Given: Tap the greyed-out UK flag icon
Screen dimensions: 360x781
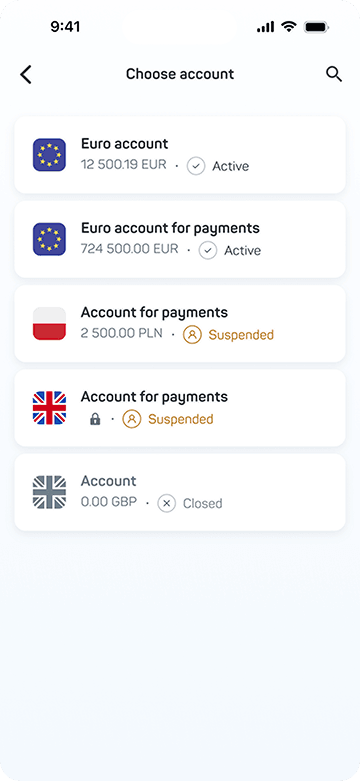Looking at the screenshot, I should tap(49, 492).
